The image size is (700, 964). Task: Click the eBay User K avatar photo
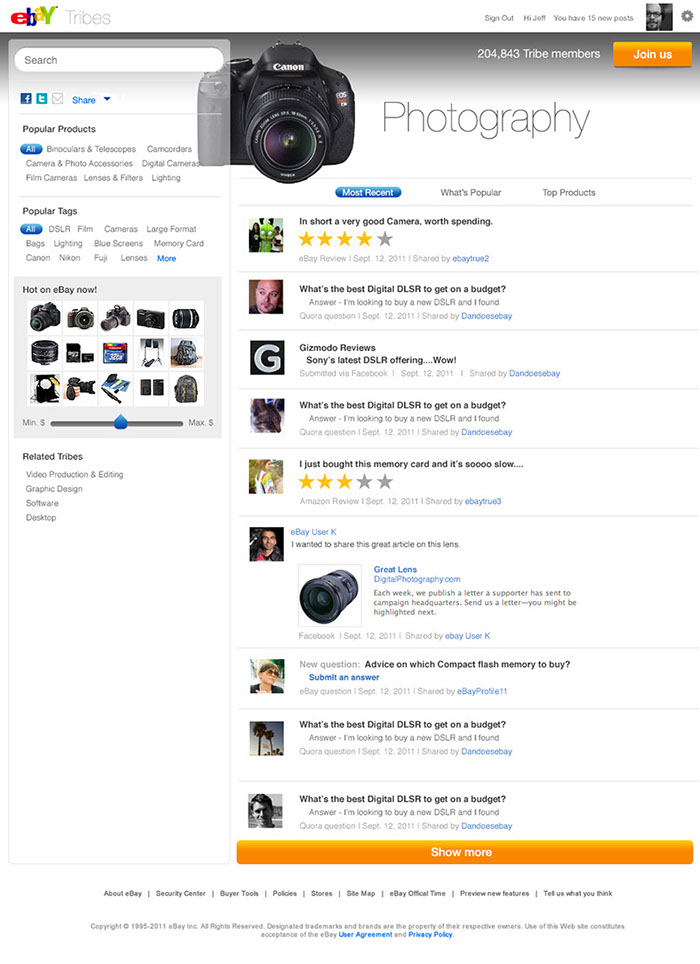266,544
